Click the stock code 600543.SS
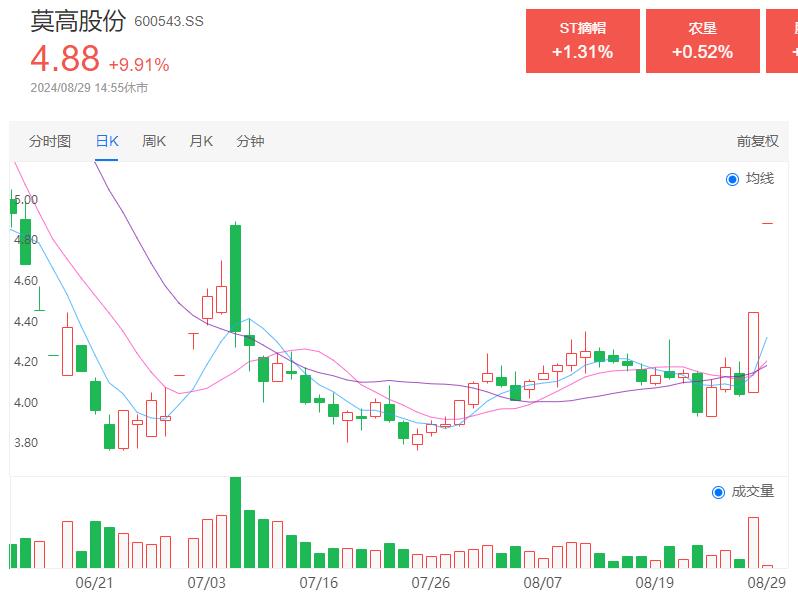798x597 pixels. pos(168,21)
